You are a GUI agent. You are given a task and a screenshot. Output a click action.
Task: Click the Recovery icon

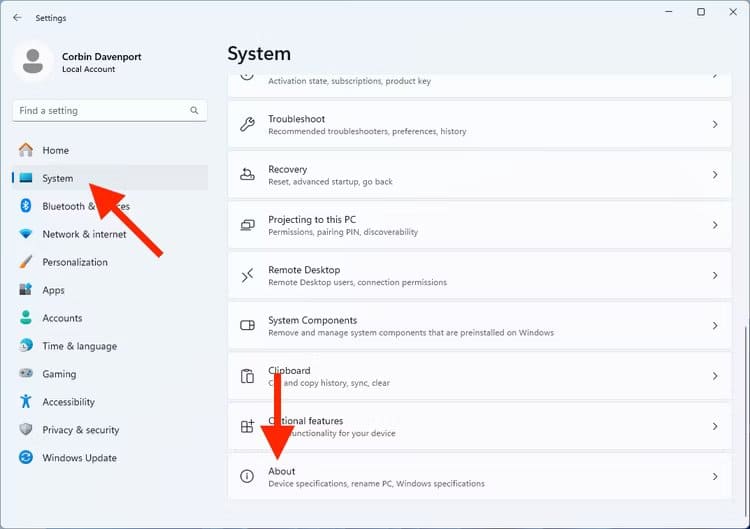pyautogui.click(x=247, y=175)
